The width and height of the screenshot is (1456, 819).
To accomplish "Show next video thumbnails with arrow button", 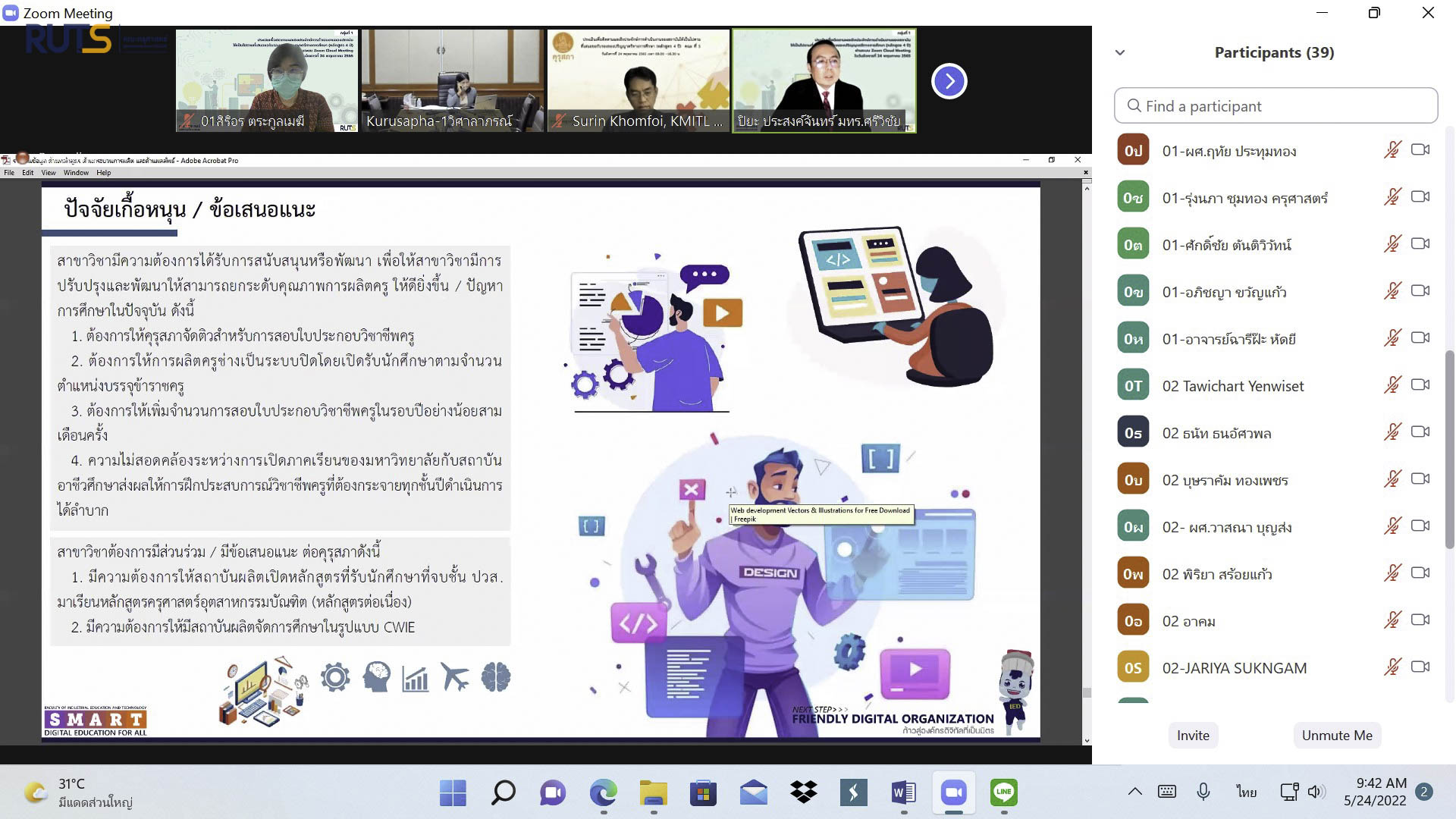I will click(949, 81).
